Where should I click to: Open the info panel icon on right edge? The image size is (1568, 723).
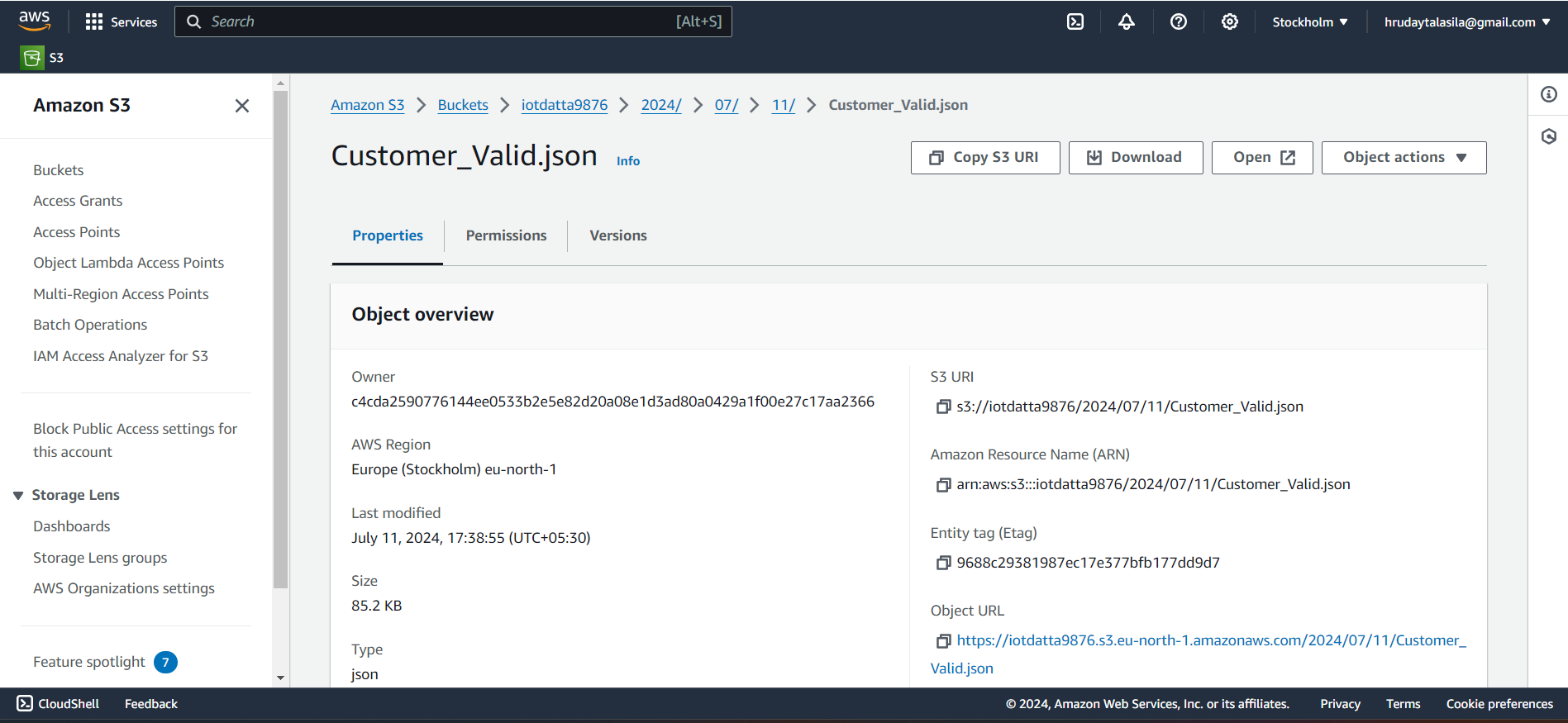(x=1548, y=94)
